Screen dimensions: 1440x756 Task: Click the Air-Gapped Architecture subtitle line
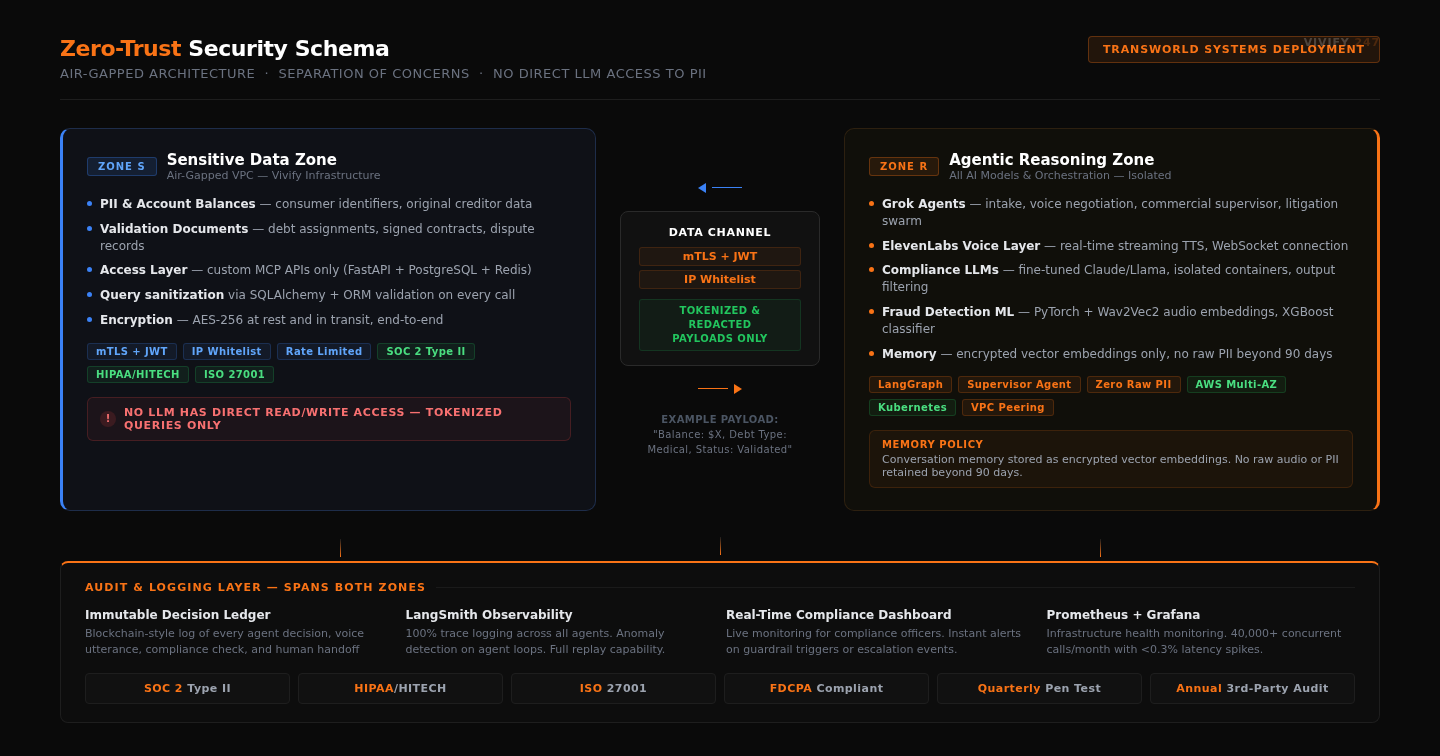pos(383,74)
